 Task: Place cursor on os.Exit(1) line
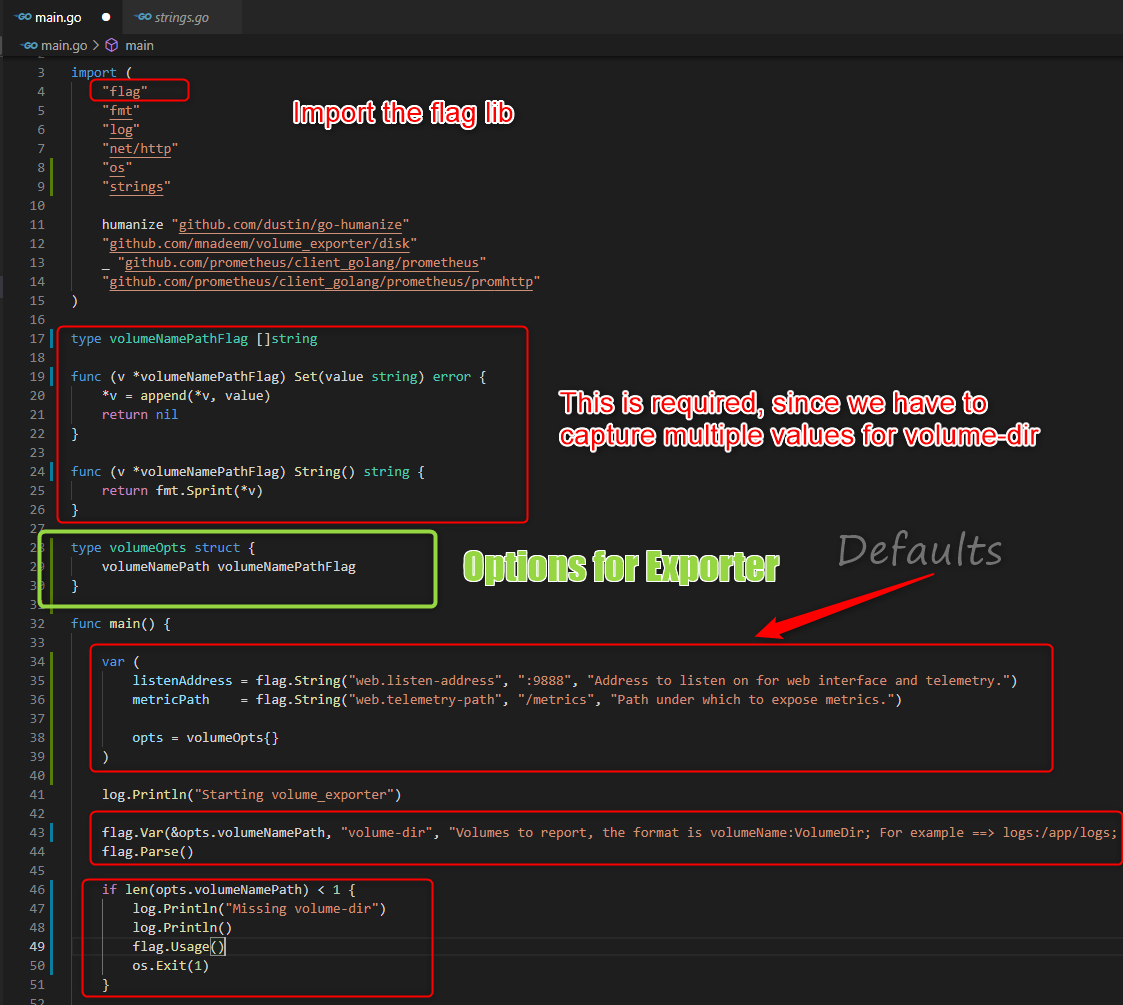pos(170,965)
